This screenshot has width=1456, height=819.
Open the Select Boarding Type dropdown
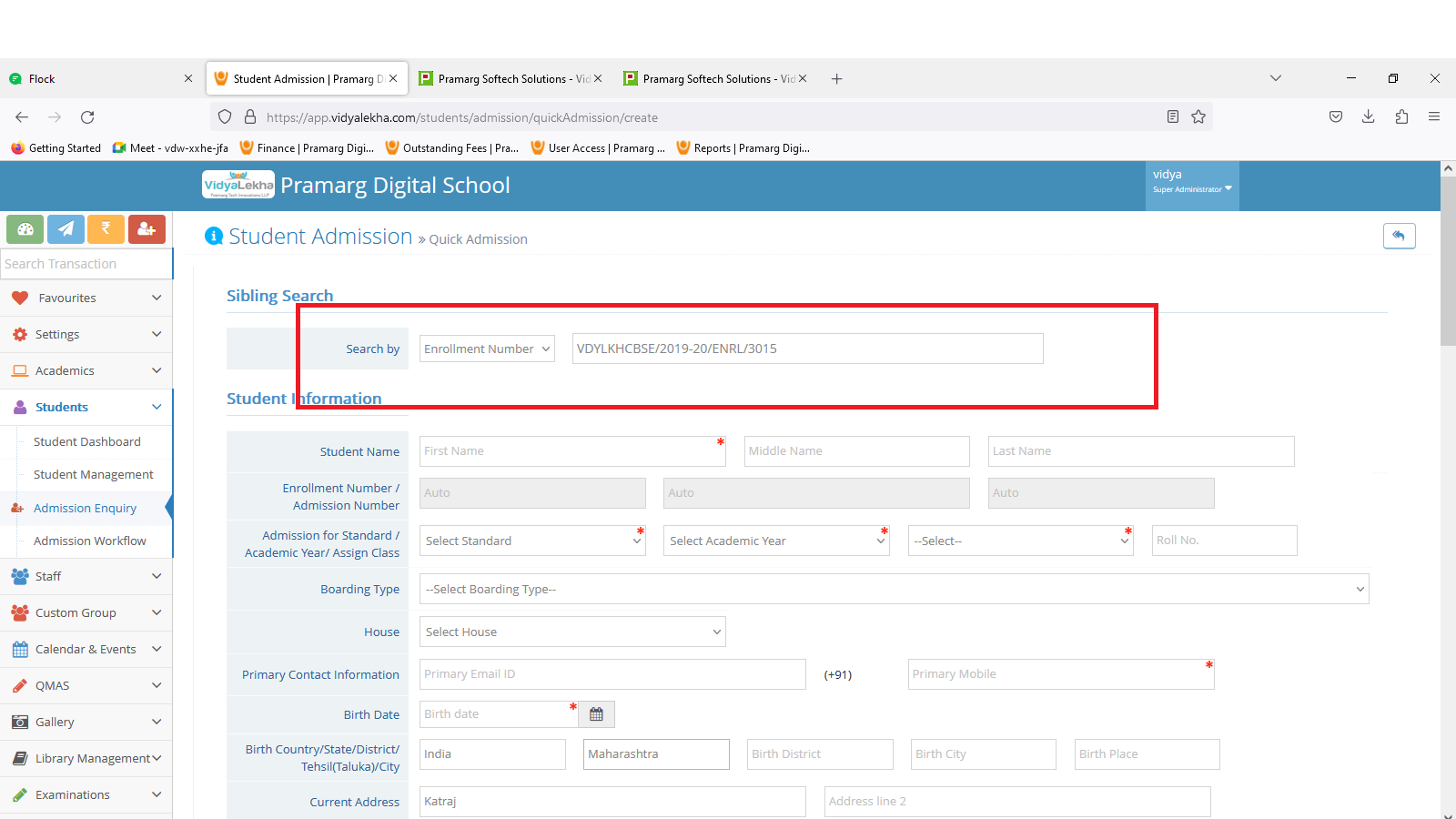pyautogui.click(x=894, y=589)
